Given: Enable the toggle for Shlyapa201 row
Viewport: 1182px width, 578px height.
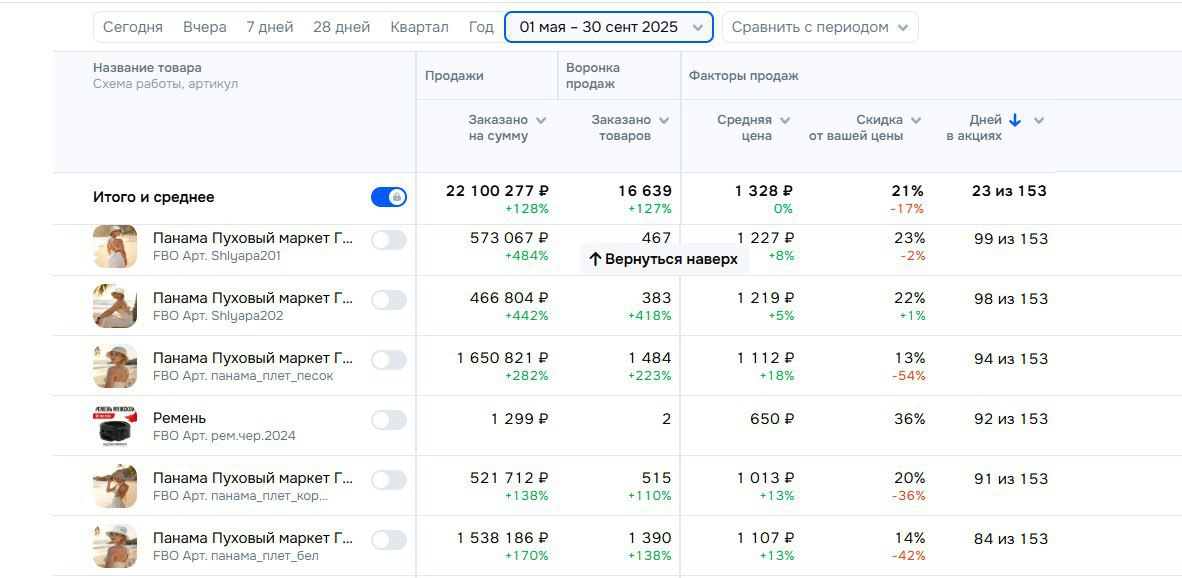Looking at the screenshot, I should click(x=388, y=240).
